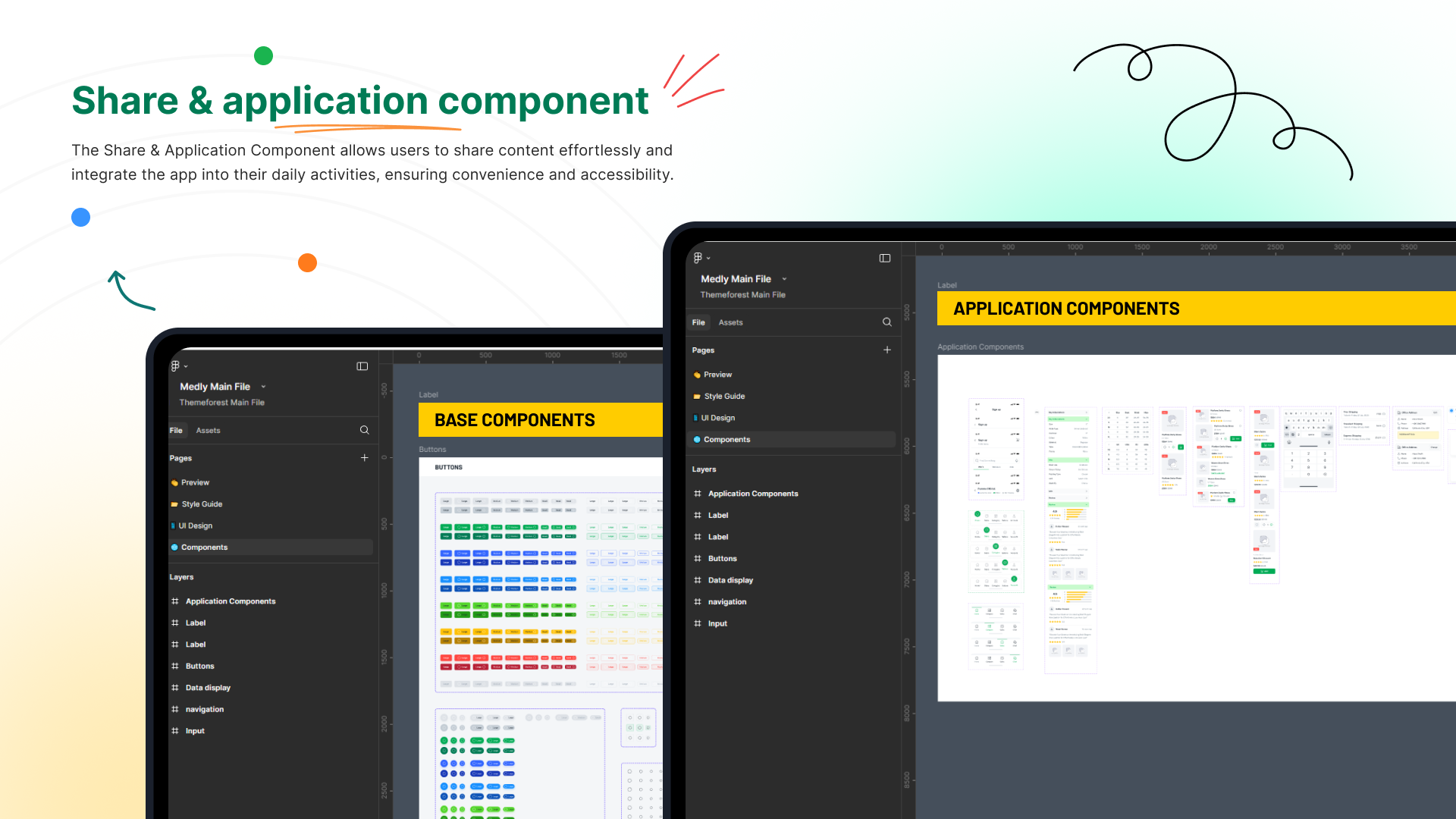Switch to the File tab in right panel

click(x=698, y=322)
